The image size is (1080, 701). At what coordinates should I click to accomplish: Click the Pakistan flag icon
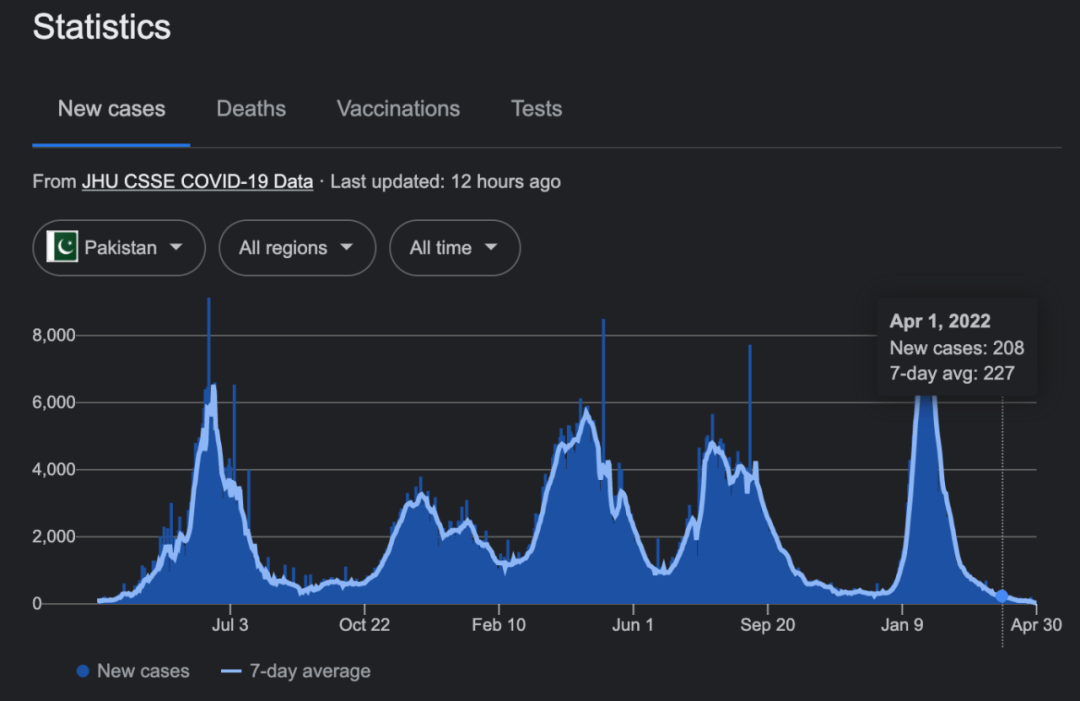click(x=62, y=247)
